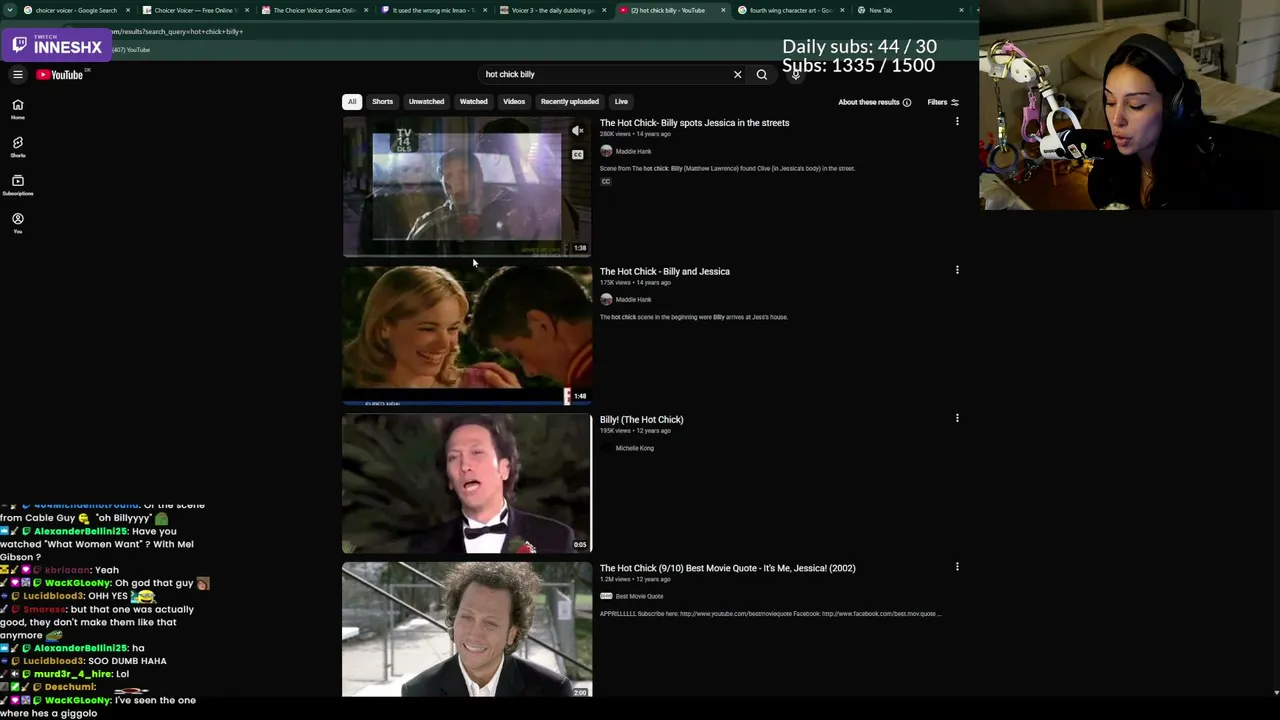Select the Unwatched filter chip
1280x720 pixels.
[426, 101]
